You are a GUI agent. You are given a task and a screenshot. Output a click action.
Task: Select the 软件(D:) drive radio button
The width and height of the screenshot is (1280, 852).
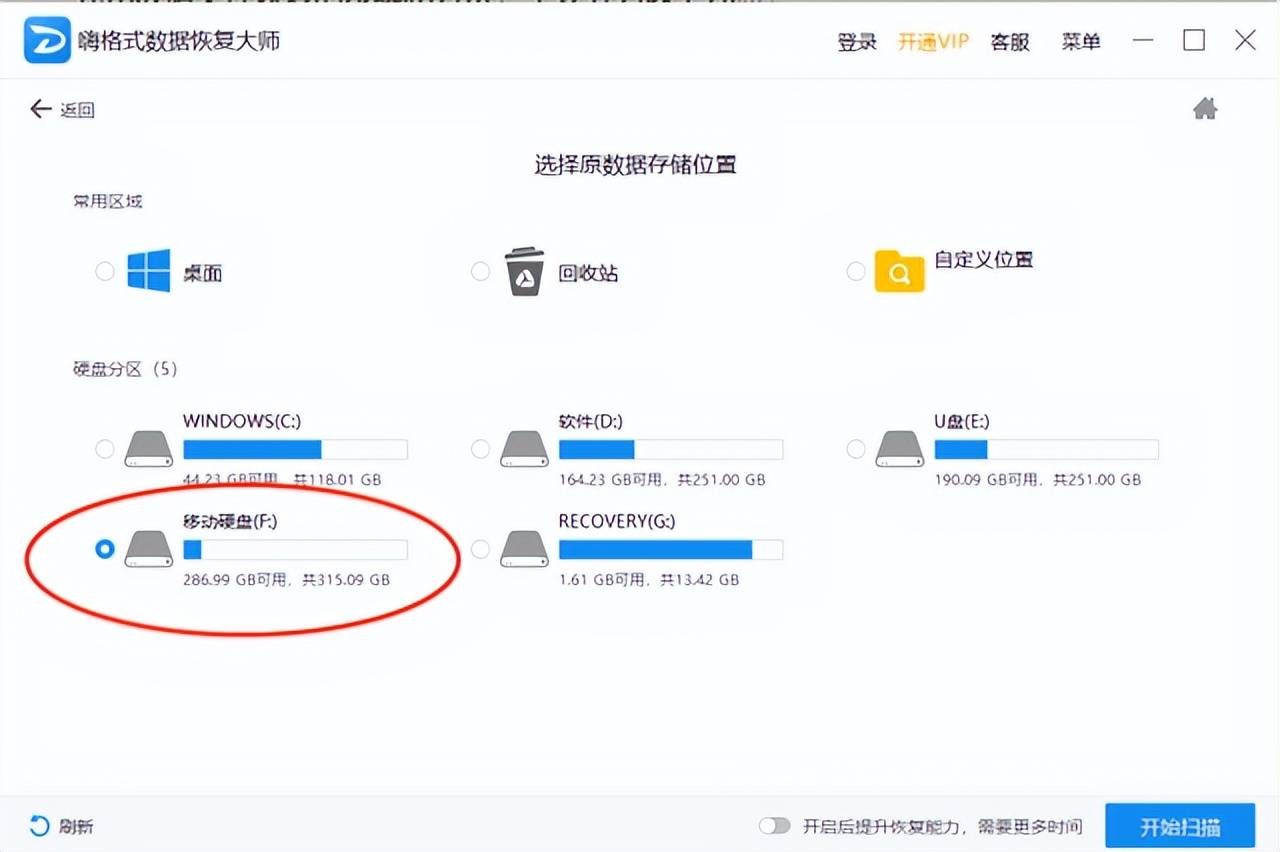point(480,449)
